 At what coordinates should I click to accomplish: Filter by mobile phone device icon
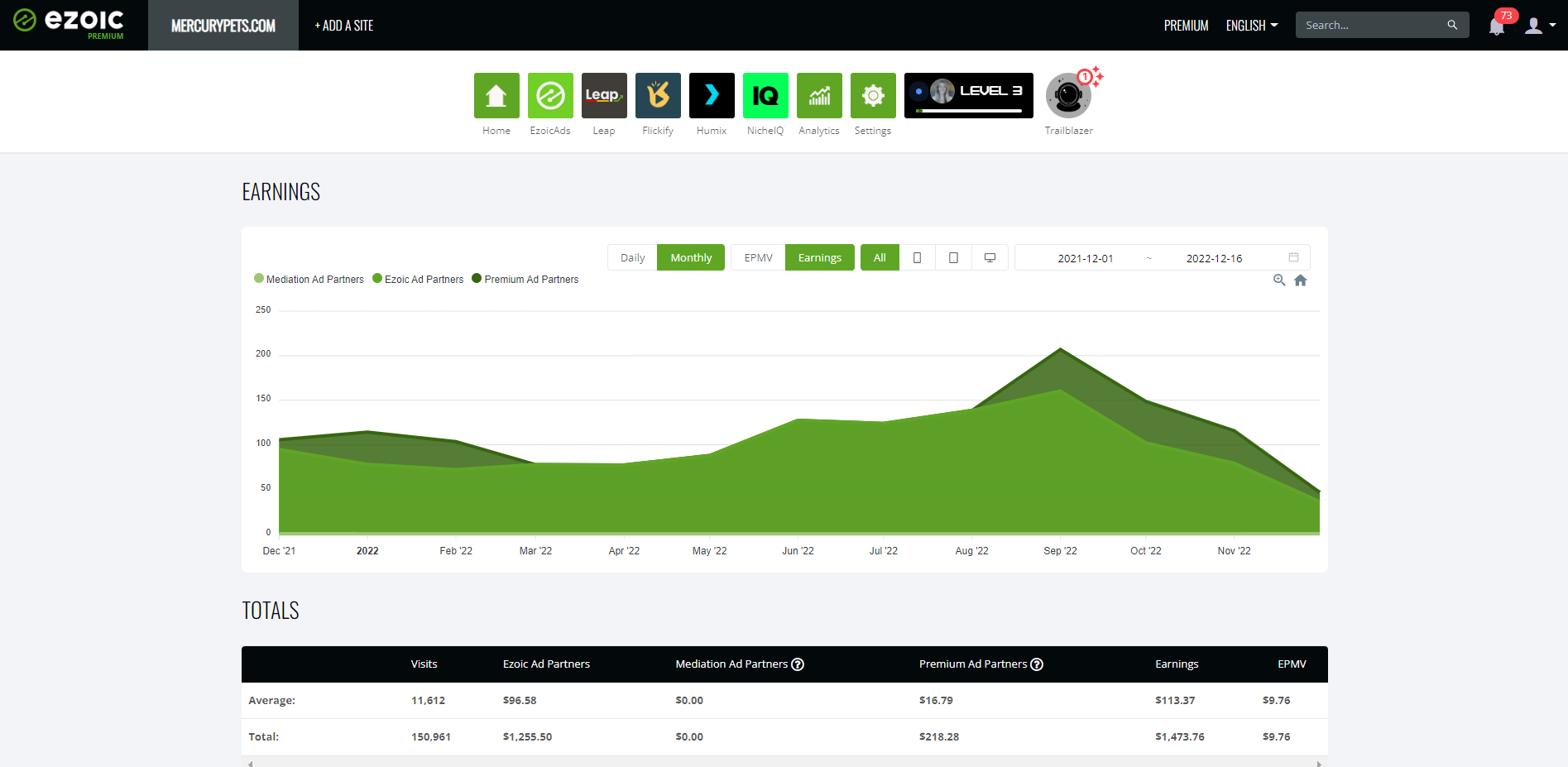[x=917, y=257]
